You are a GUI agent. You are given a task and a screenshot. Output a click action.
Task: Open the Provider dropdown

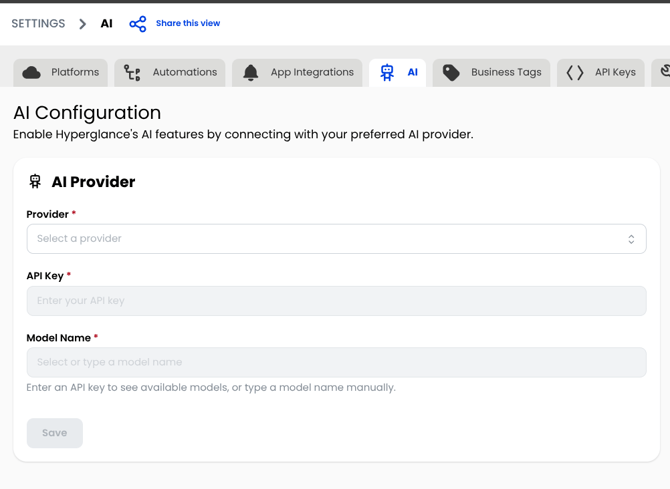(x=336, y=239)
